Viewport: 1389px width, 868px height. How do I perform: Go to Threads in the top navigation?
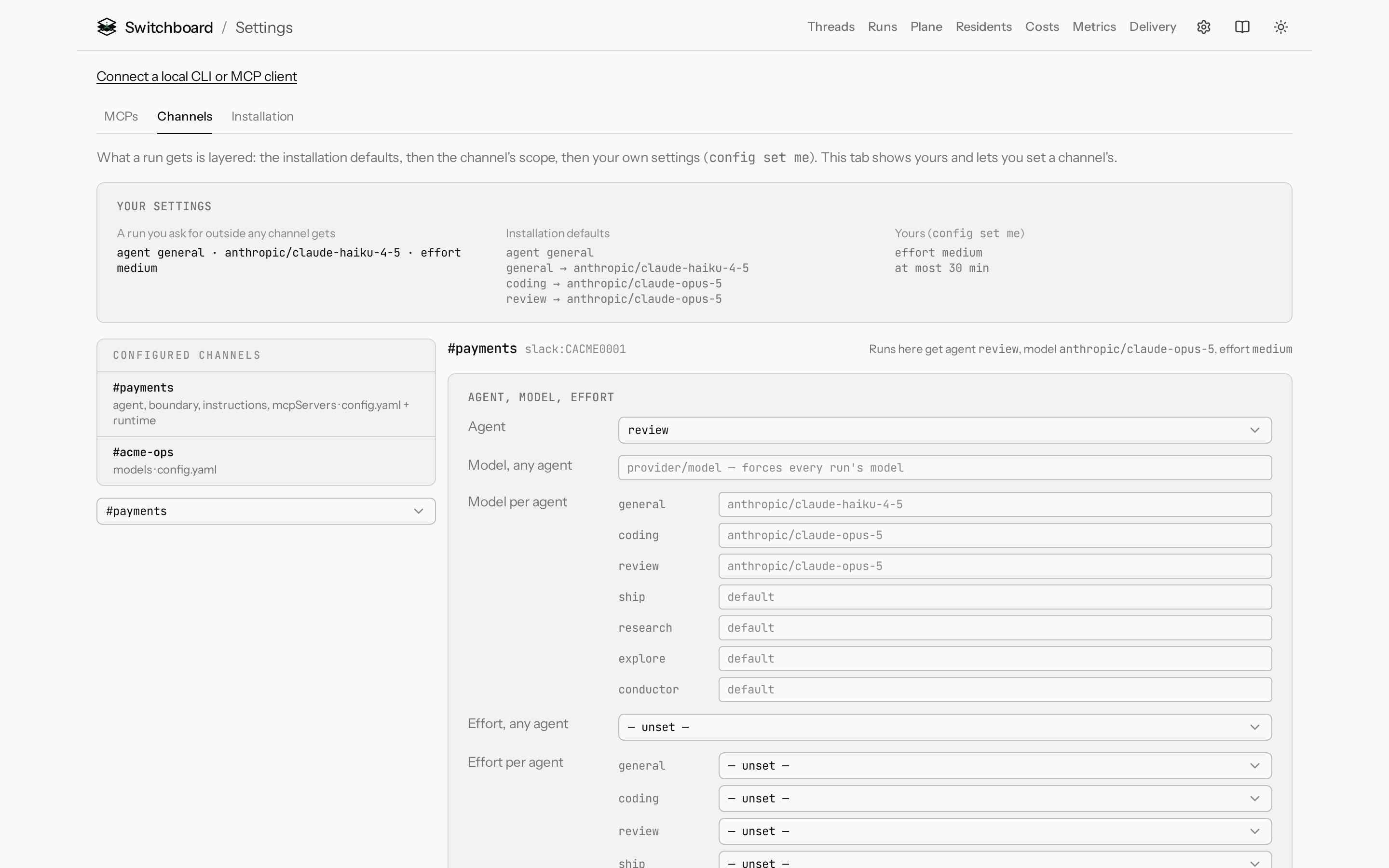(831, 27)
